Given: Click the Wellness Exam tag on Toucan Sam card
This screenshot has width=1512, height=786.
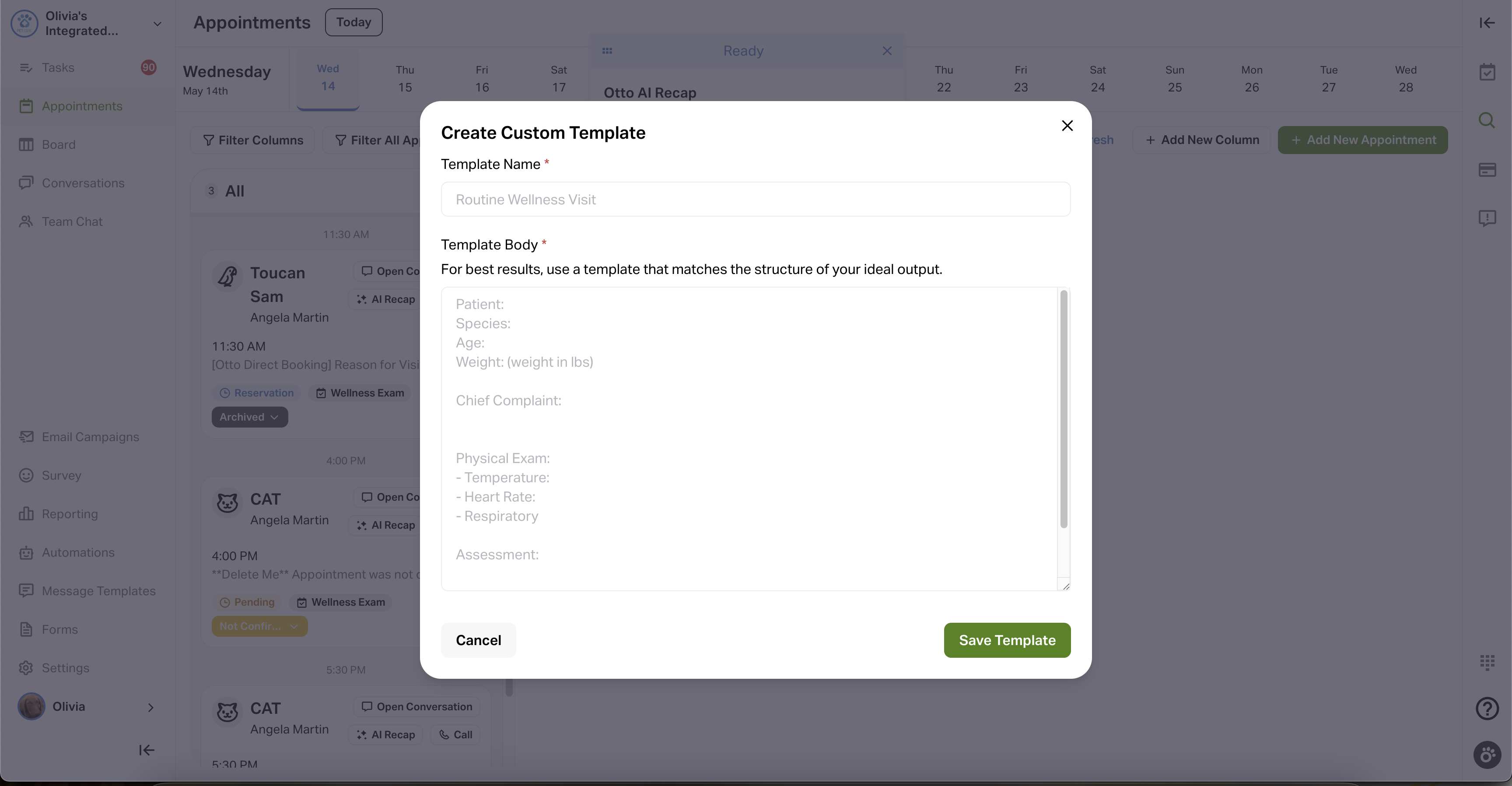Looking at the screenshot, I should (360, 393).
